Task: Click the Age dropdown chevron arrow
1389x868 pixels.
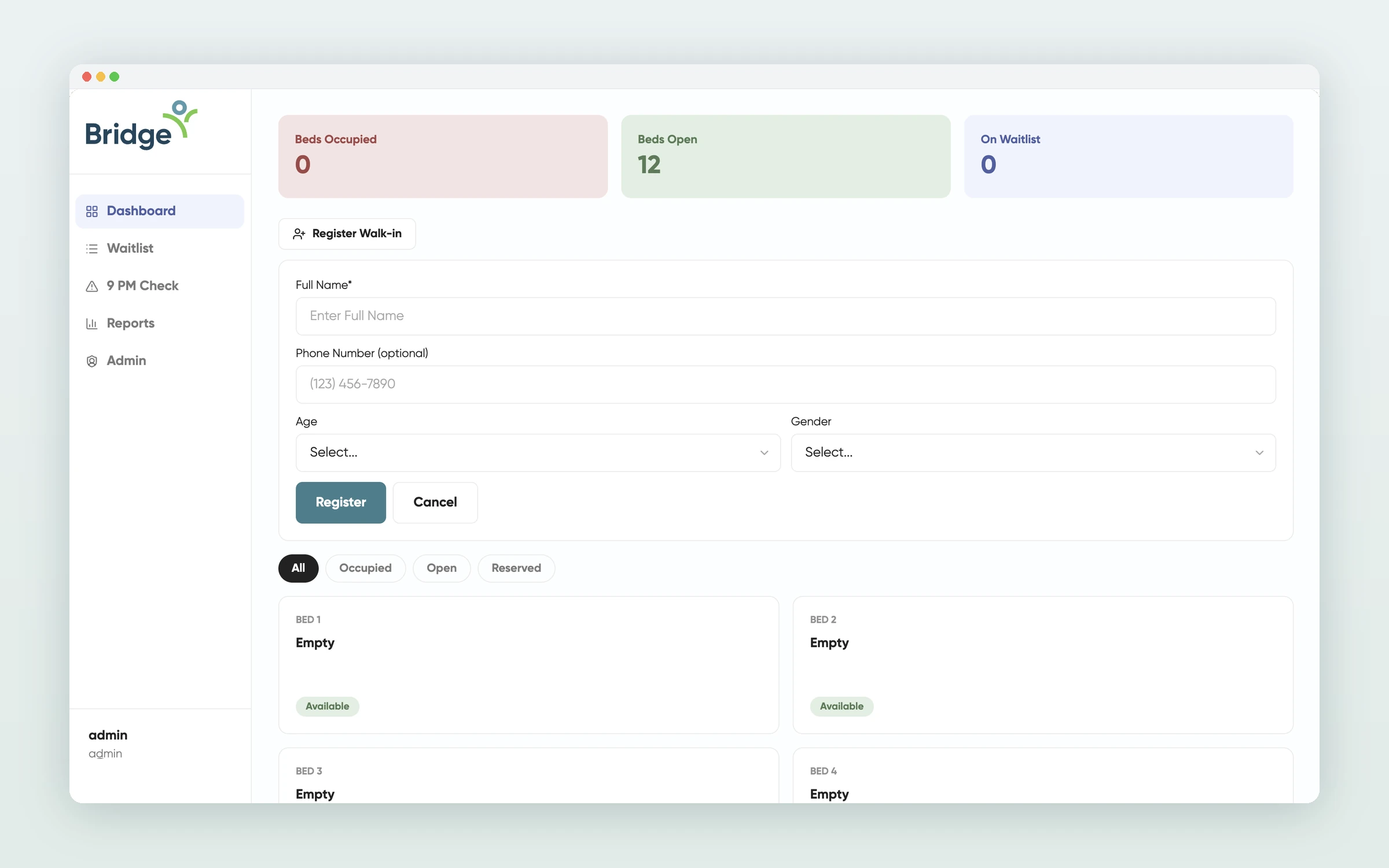Action: 764,453
